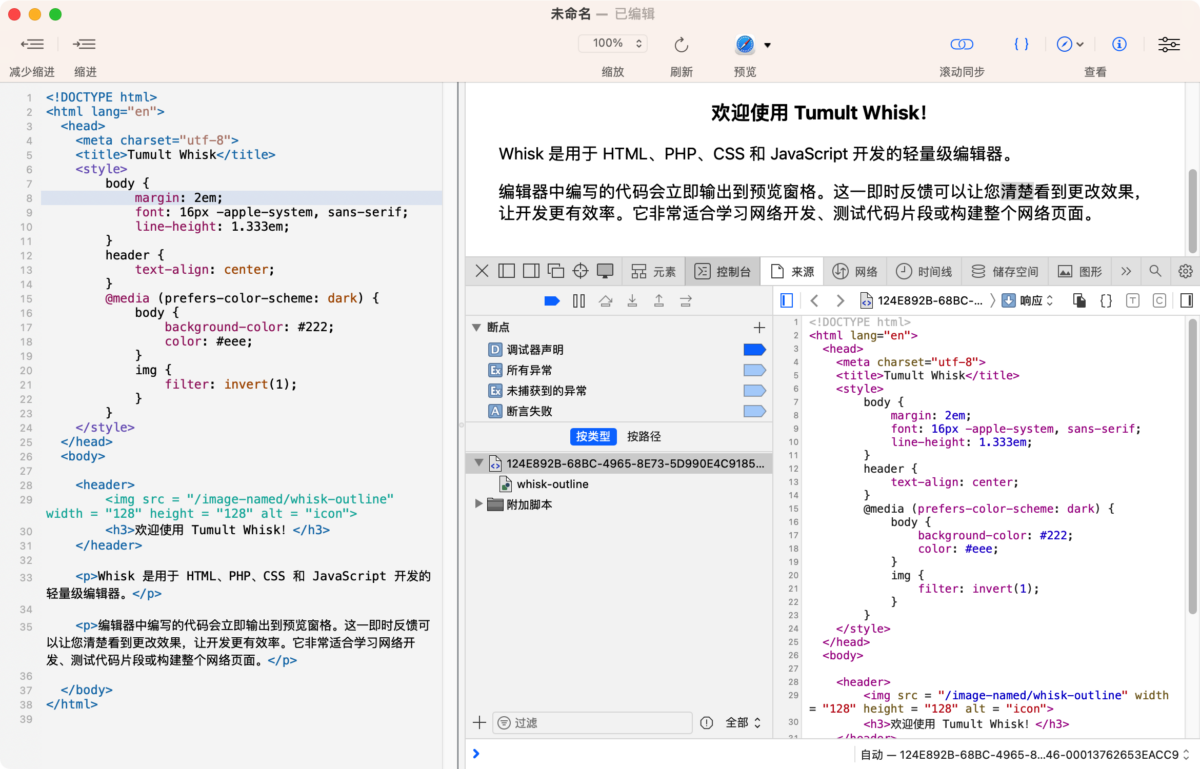Toggle the 所有异常 breakpoint tag
The image size is (1200, 769).
pos(754,370)
